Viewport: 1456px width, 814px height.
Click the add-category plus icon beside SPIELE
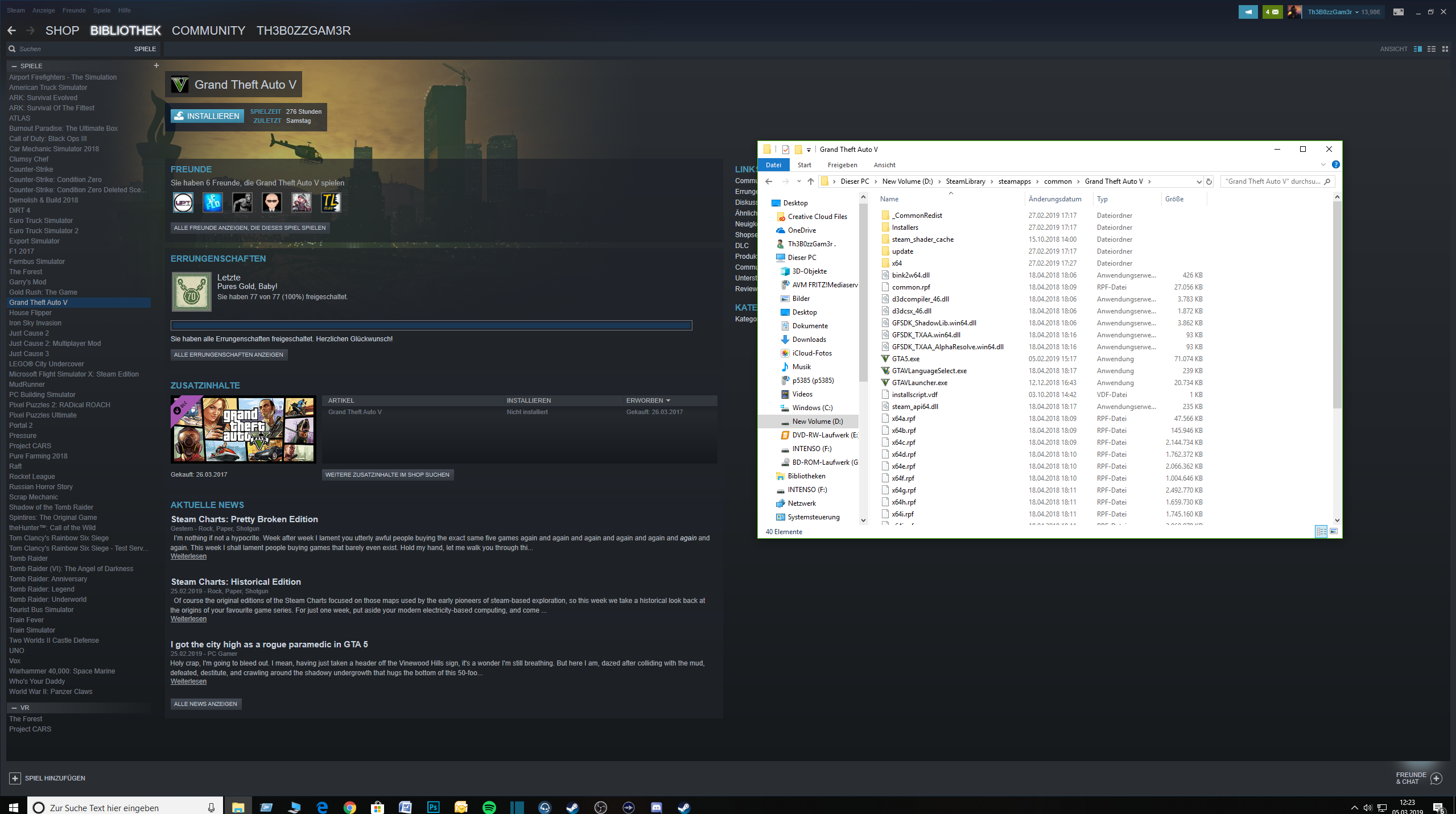click(156, 65)
